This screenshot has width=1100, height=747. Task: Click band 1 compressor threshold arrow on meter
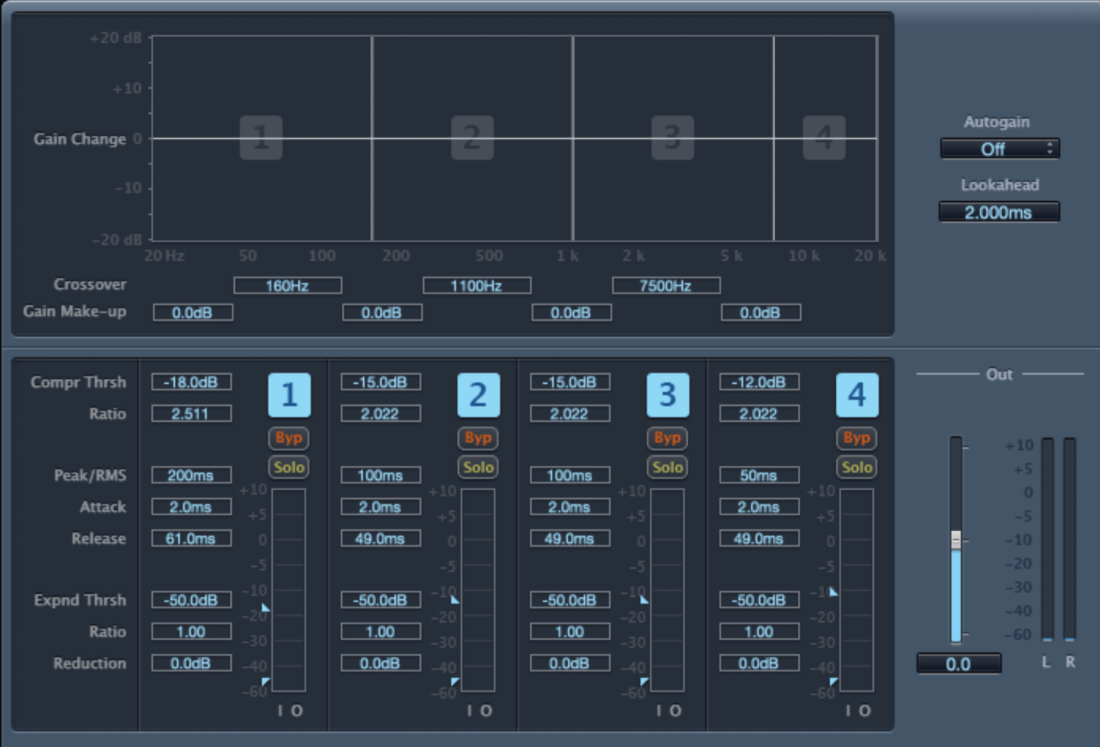coord(265,608)
